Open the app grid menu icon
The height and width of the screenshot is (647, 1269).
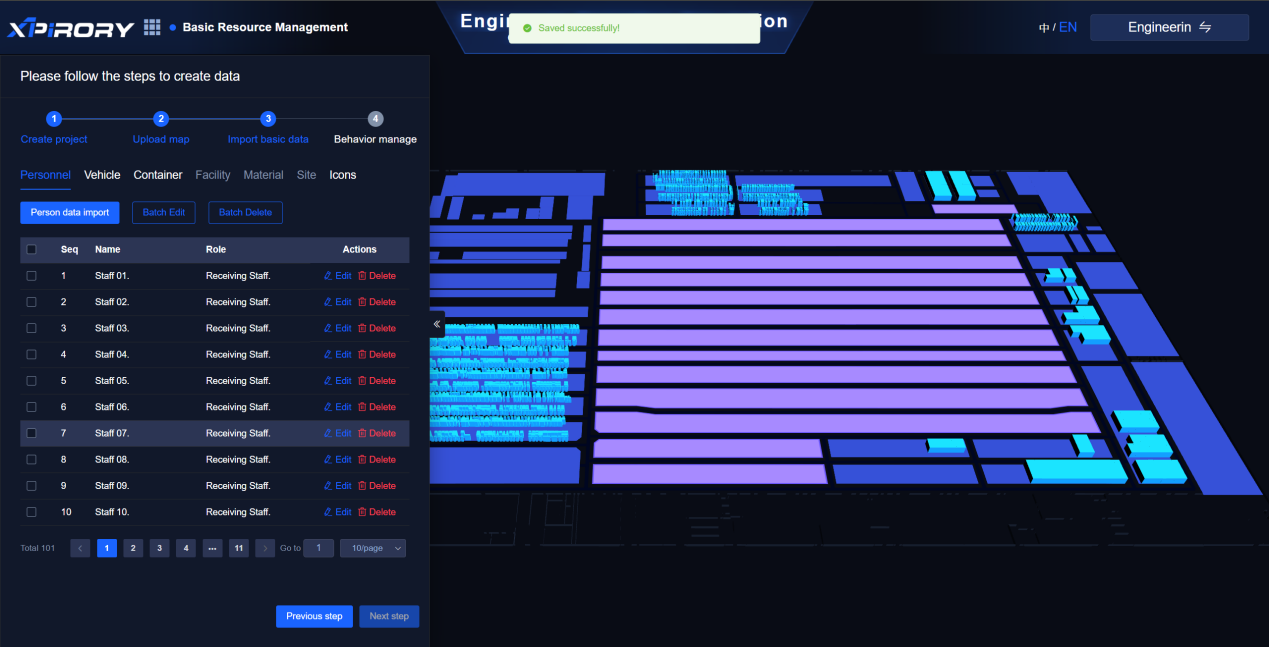point(152,27)
